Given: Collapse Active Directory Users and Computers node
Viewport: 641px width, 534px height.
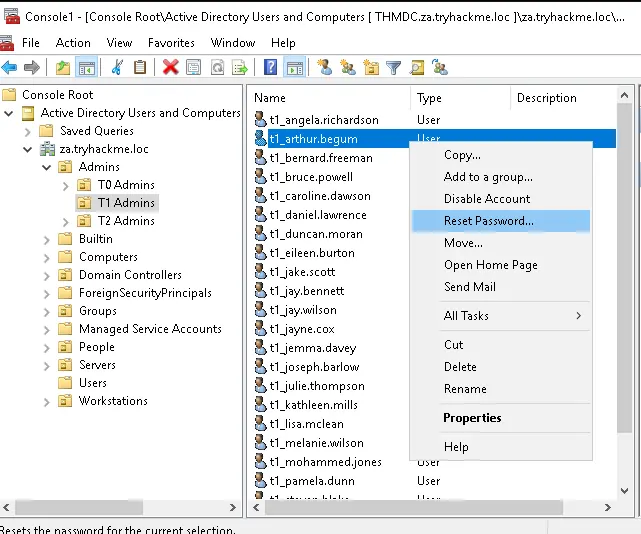Looking at the screenshot, I should click(9, 113).
